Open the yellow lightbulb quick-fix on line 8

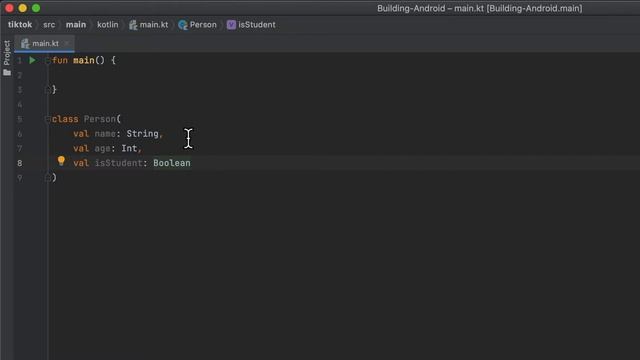pyautogui.click(x=61, y=161)
